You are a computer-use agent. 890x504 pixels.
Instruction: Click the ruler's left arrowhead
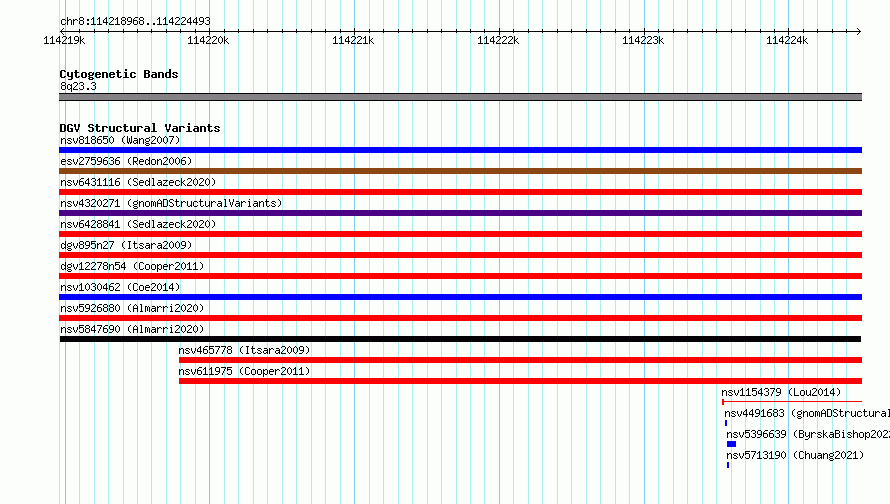[x=62, y=31]
